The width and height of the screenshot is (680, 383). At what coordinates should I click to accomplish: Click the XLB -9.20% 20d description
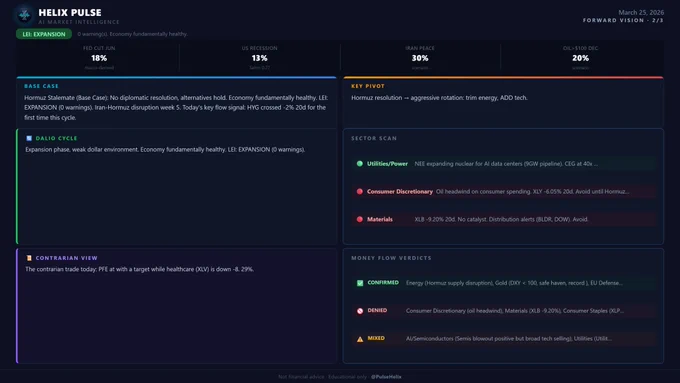[x=501, y=219]
